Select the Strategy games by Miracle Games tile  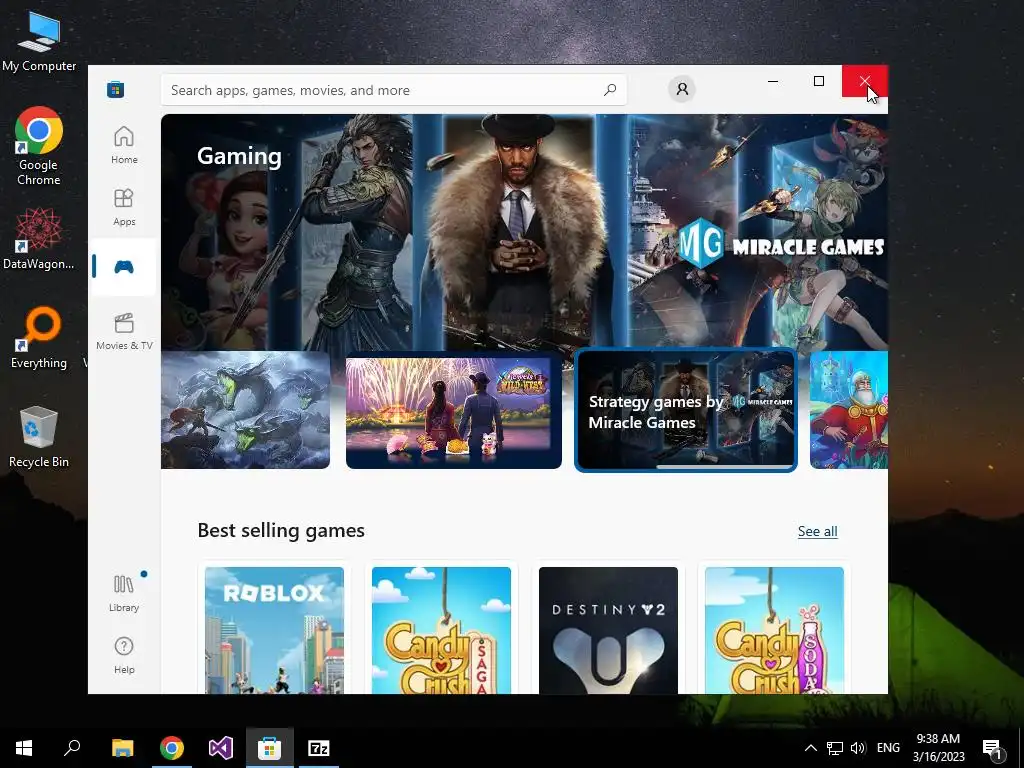pos(686,410)
